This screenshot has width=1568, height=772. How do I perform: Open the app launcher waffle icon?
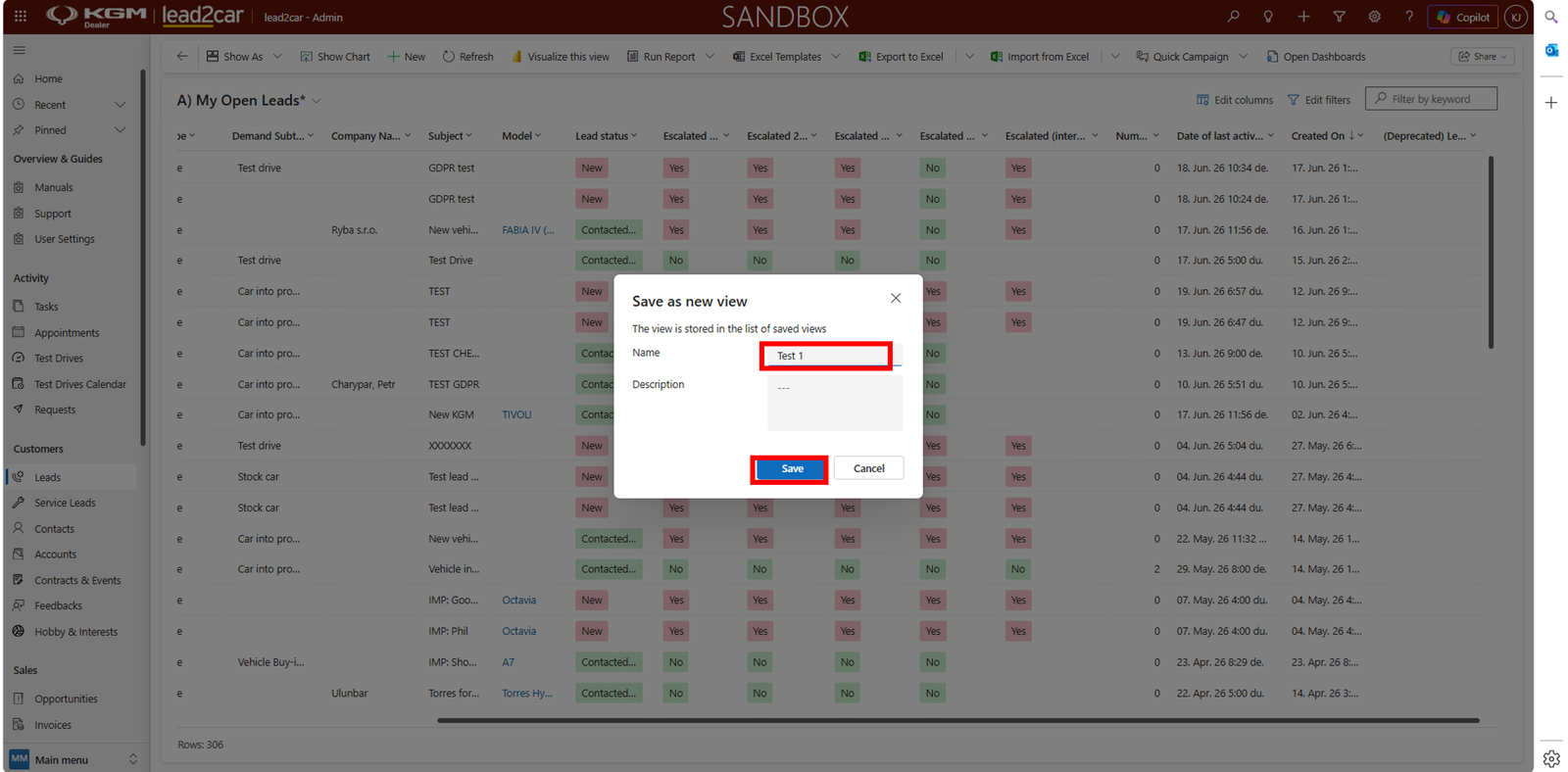20,17
